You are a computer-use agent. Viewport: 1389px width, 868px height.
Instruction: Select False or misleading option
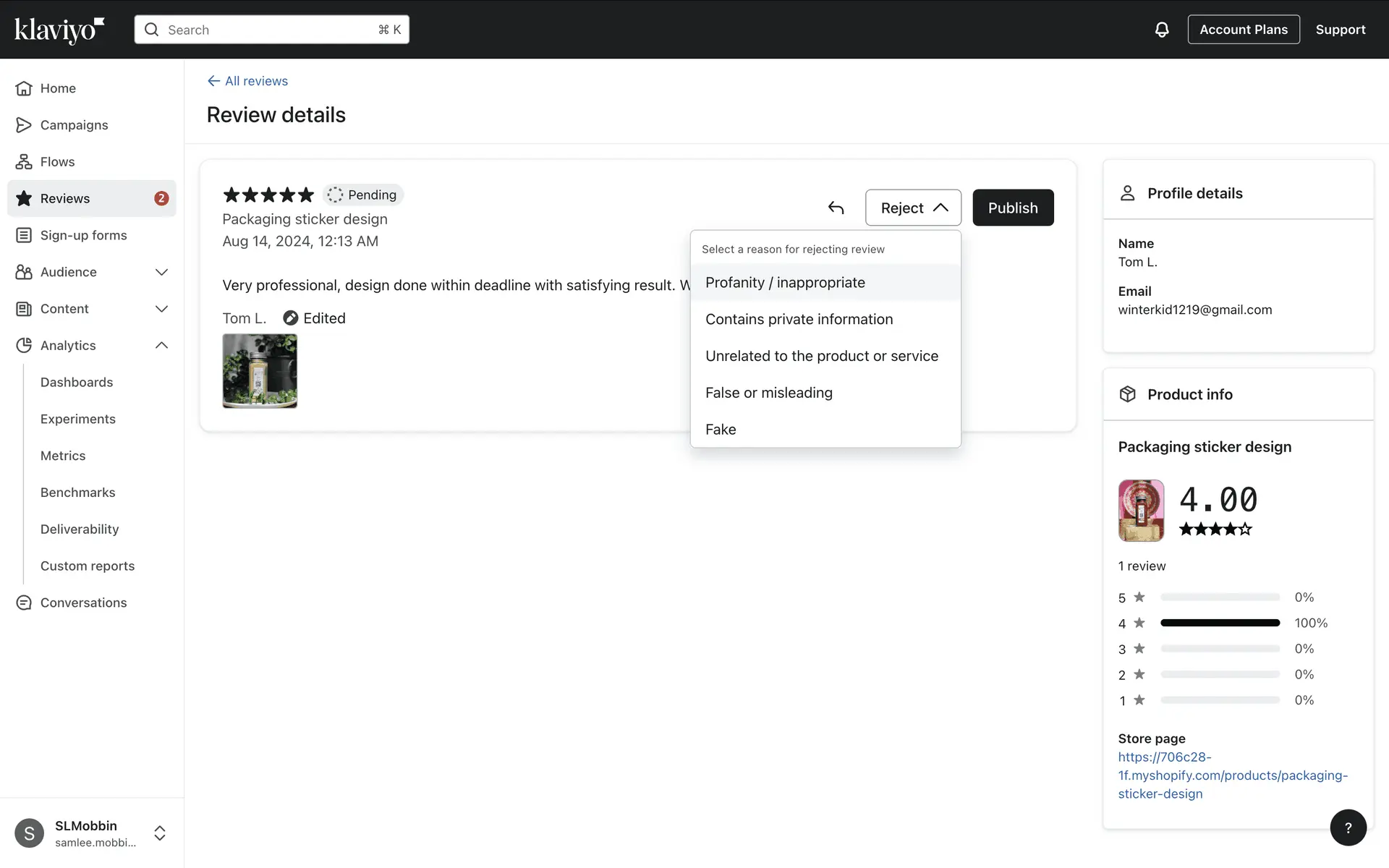768,393
